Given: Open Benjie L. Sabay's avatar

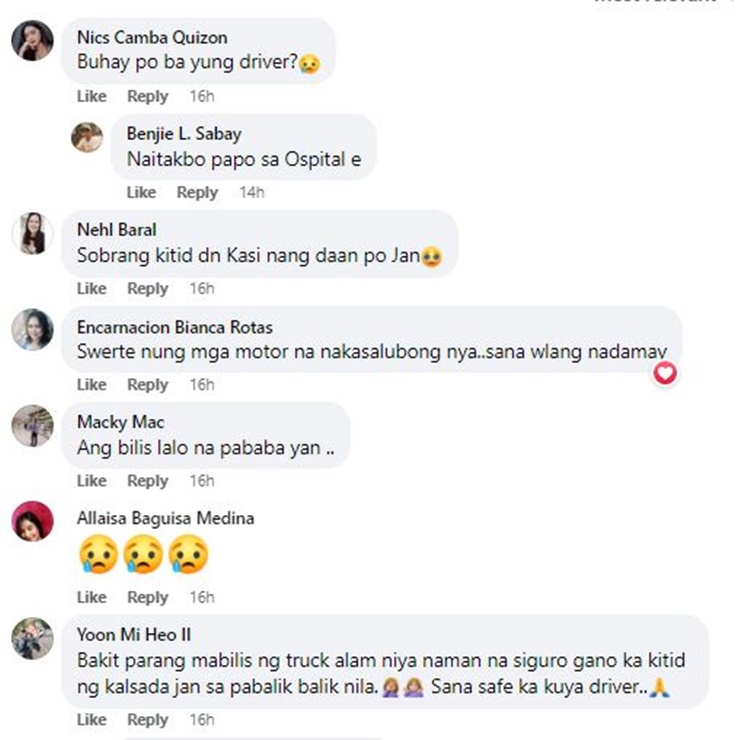Looking at the screenshot, I should [87, 137].
